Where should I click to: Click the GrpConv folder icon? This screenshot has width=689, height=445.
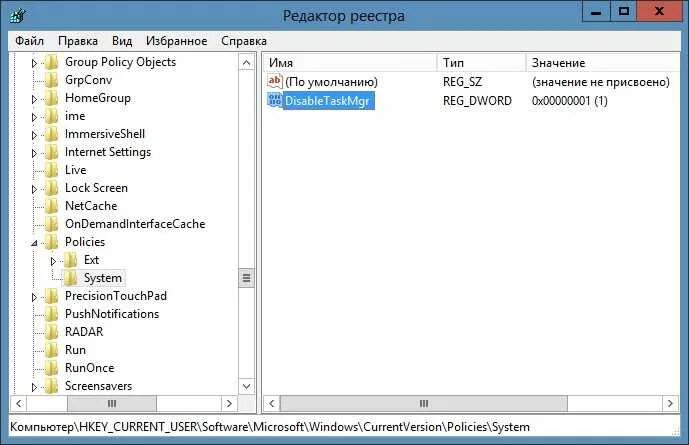tap(52, 80)
